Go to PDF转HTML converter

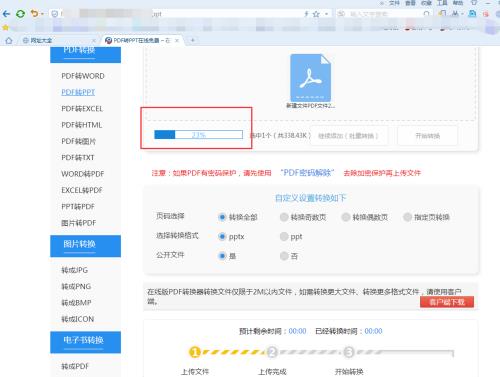click(82, 125)
